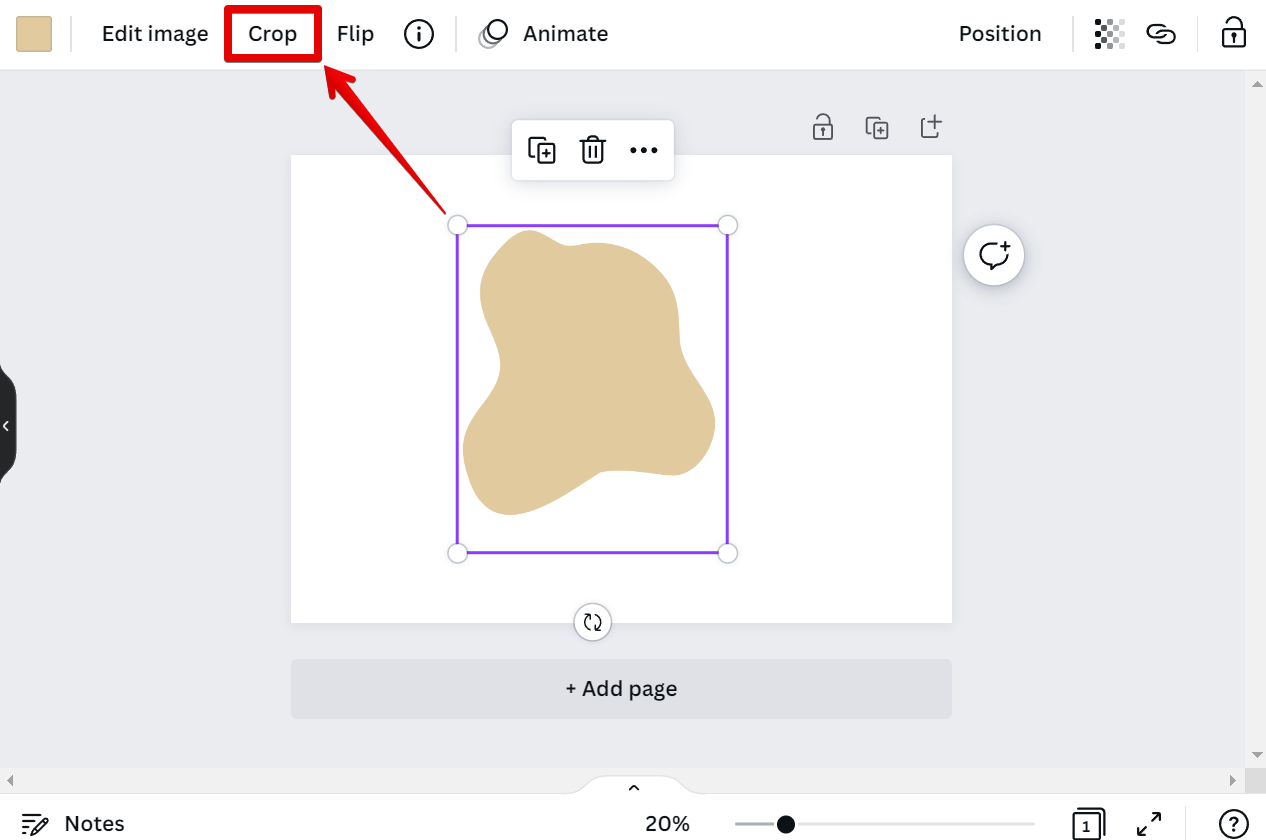Click the + Add page button
This screenshot has width=1266, height=840.
coord(621,688)
